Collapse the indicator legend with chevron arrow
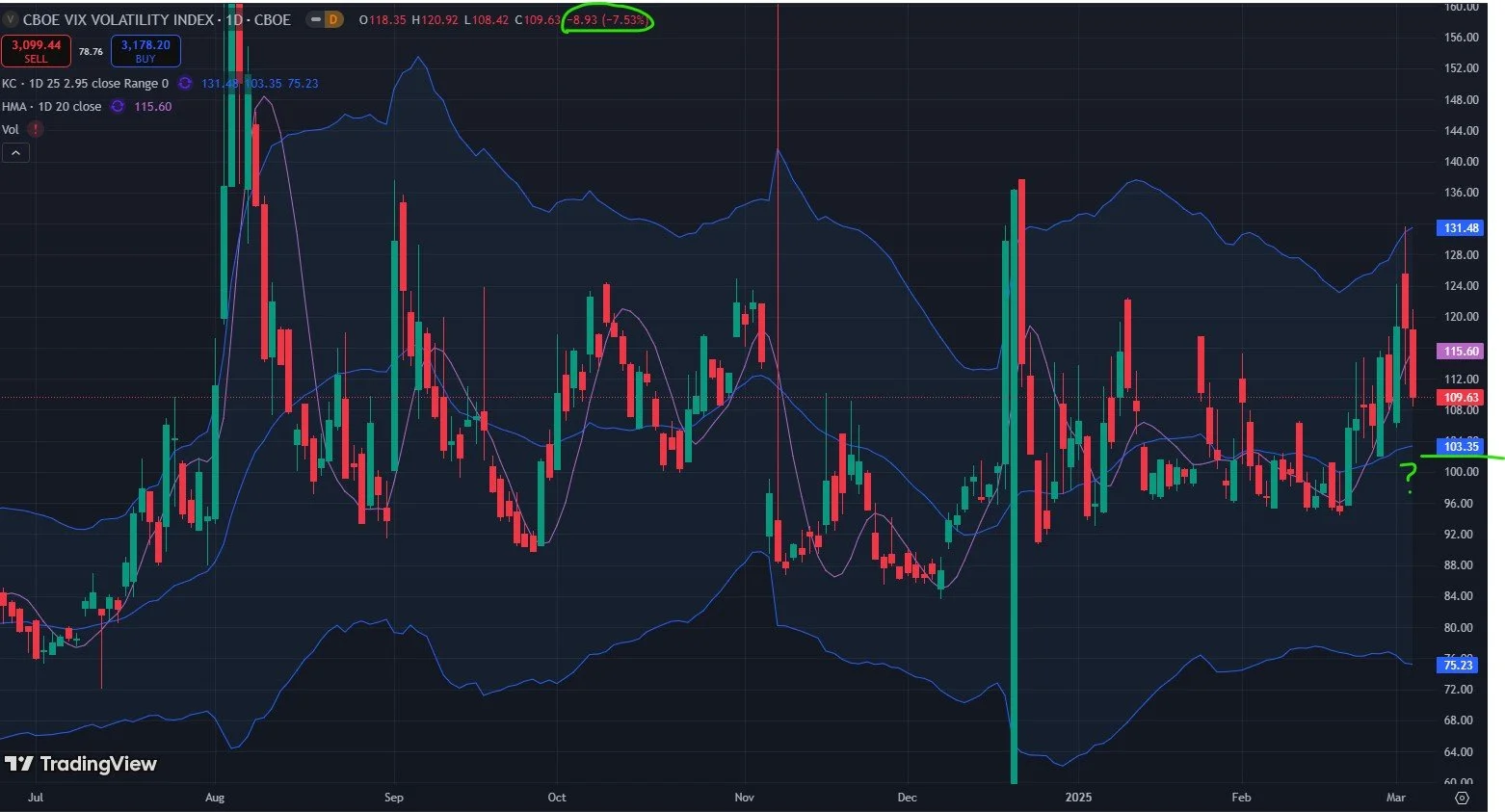 [15, 152]
